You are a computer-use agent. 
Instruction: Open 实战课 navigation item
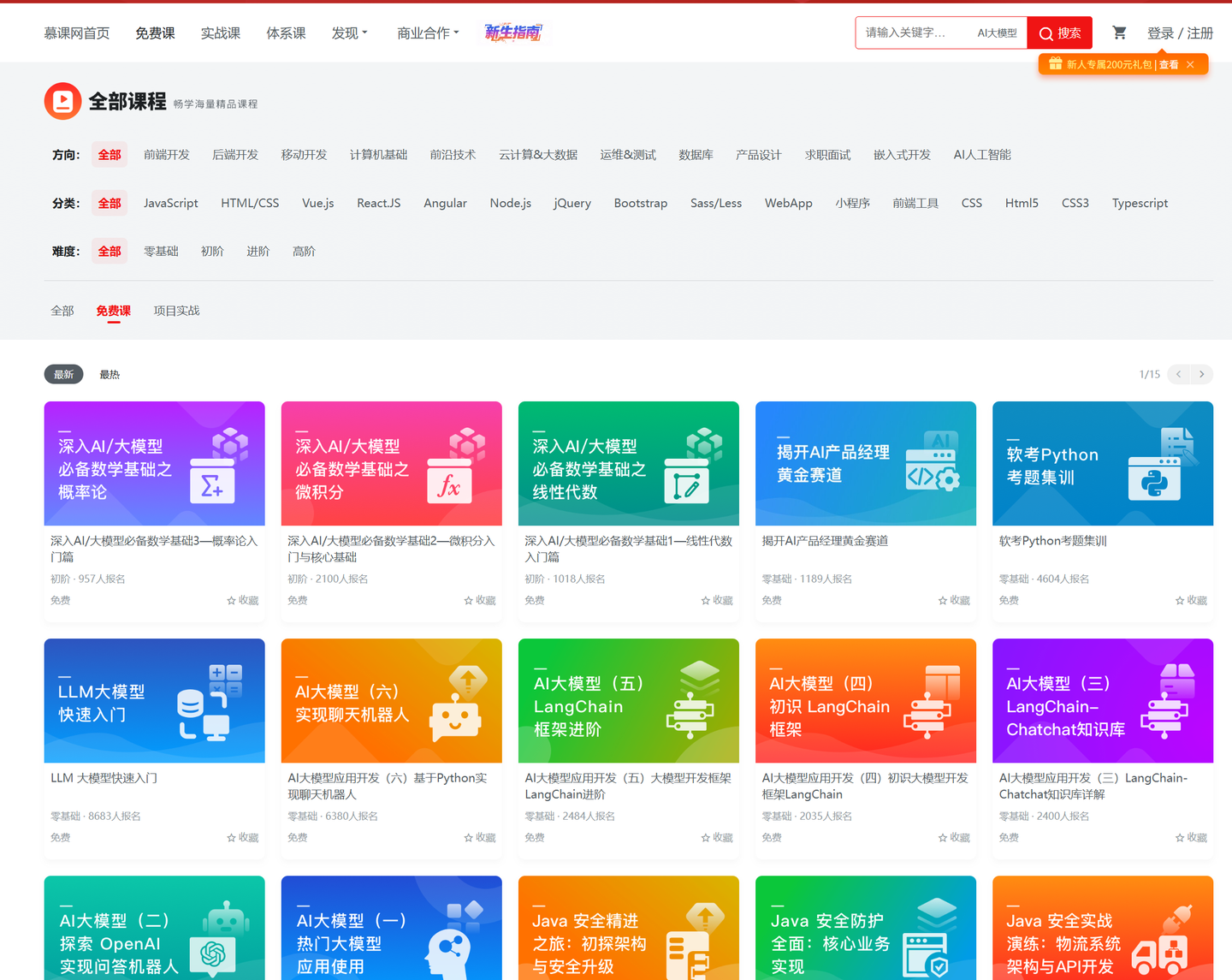(x=221, y=33)
